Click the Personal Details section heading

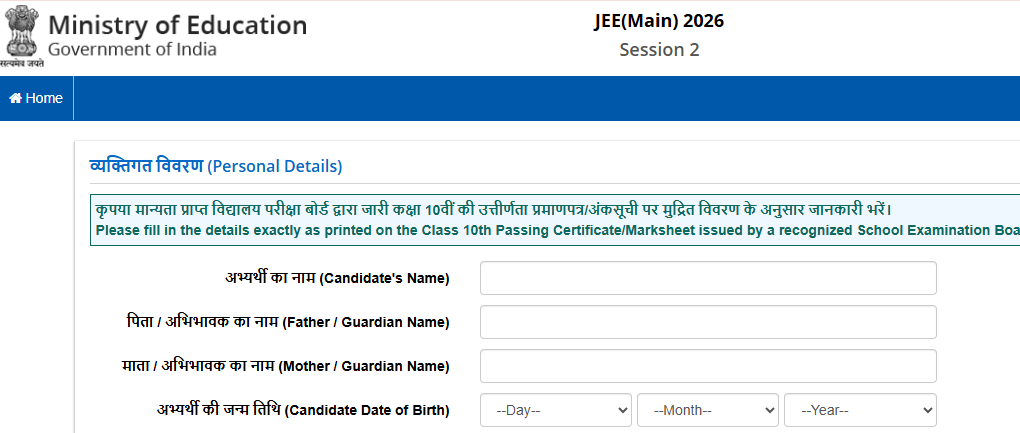(x=216, y=165)
